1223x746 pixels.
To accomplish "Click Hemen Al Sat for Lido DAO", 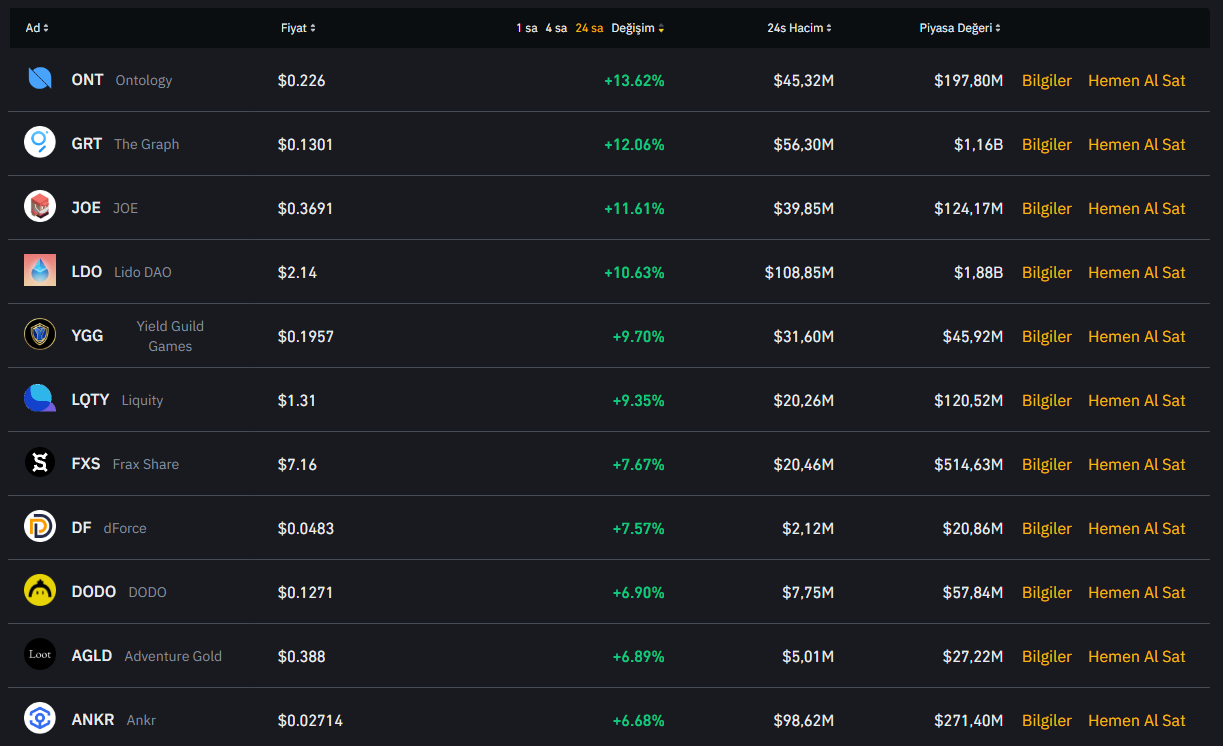I will point(1136,272).
